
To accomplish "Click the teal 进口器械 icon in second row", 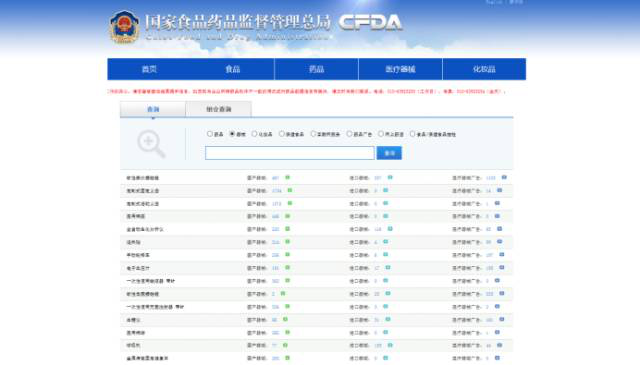I will coord(385,191).
